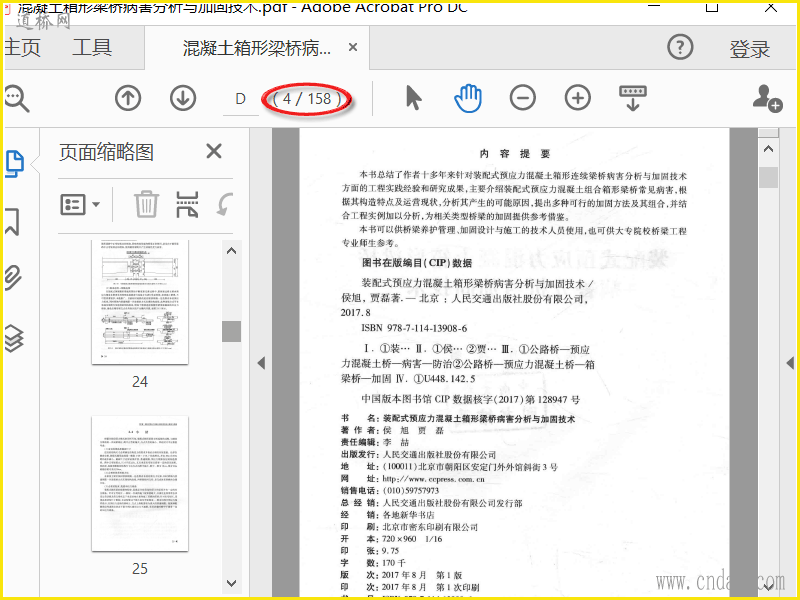Collapse the left navigation pane arrow
This screenshot has width=800, height=600.
[261, 363]
